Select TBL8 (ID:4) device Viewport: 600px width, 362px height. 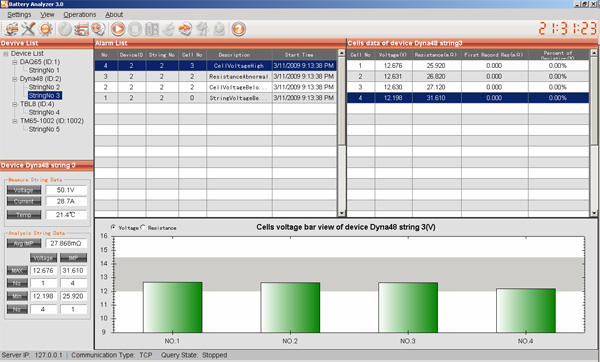[37, 104]
